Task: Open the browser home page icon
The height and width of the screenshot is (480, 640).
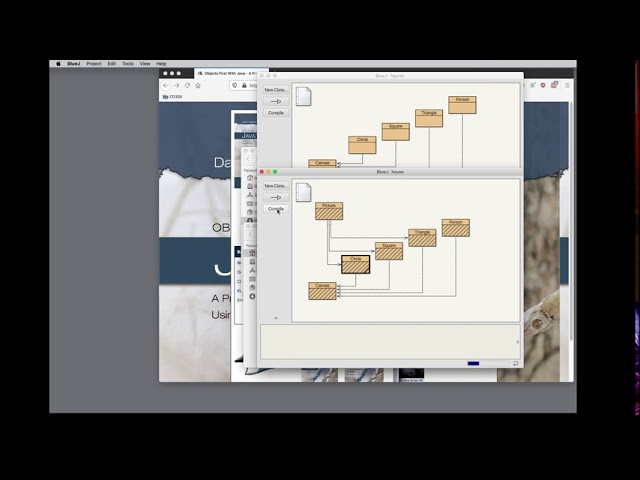Action: [x=198, y=85]
